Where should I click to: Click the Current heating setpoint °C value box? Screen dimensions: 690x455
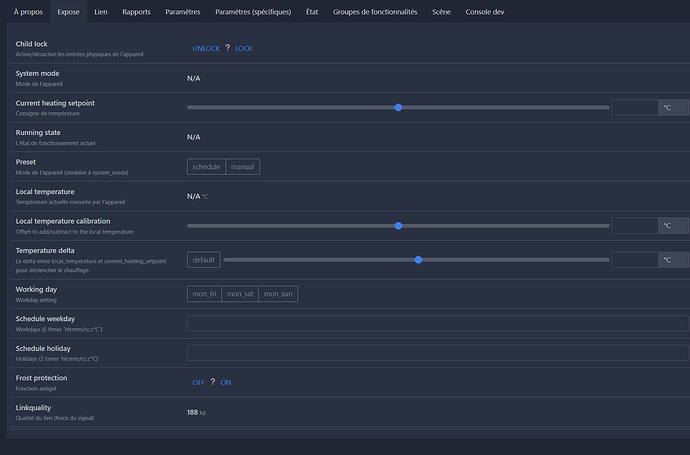634,107
